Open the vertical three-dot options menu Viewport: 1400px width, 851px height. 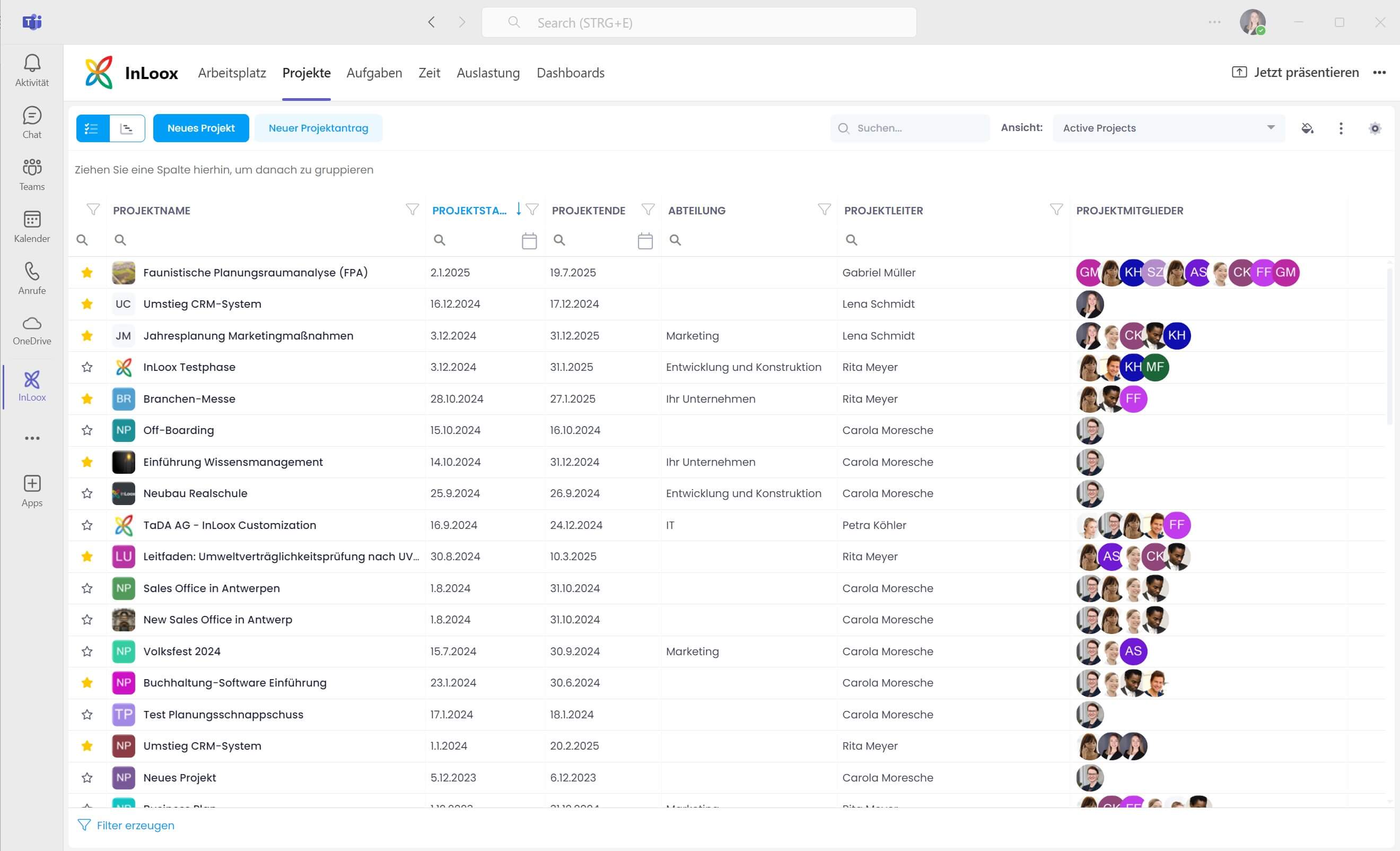click(1341, 128)
